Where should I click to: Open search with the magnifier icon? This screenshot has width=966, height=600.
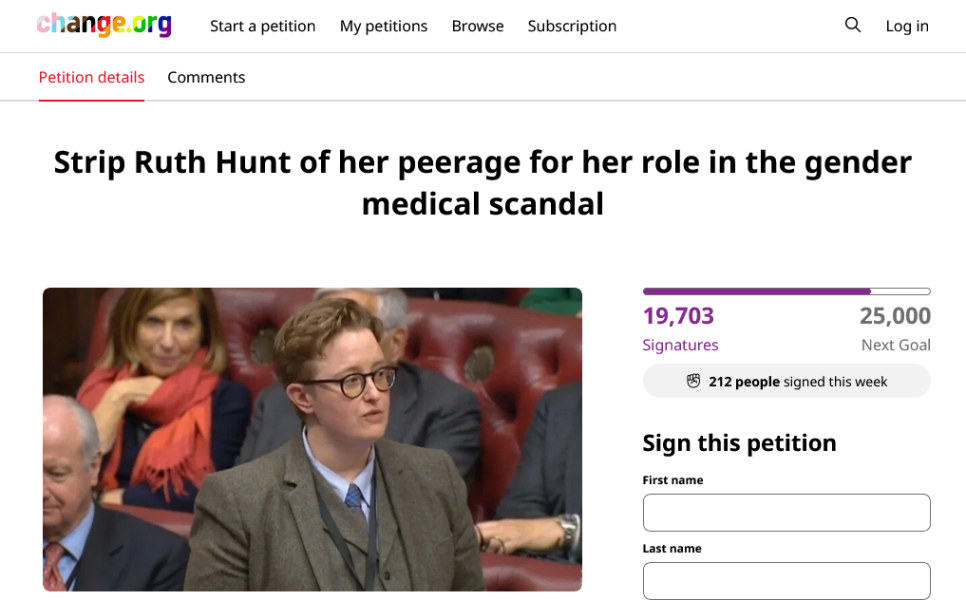[x=852, y=25]
